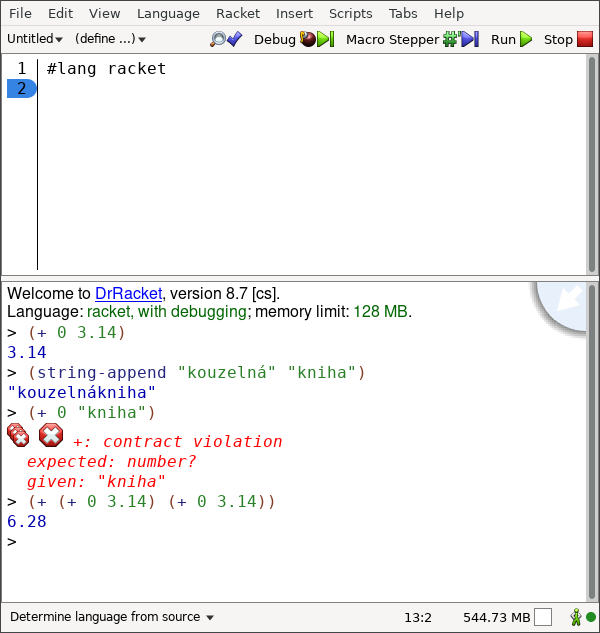Click line number 1 in gutter

pos(21,68)
